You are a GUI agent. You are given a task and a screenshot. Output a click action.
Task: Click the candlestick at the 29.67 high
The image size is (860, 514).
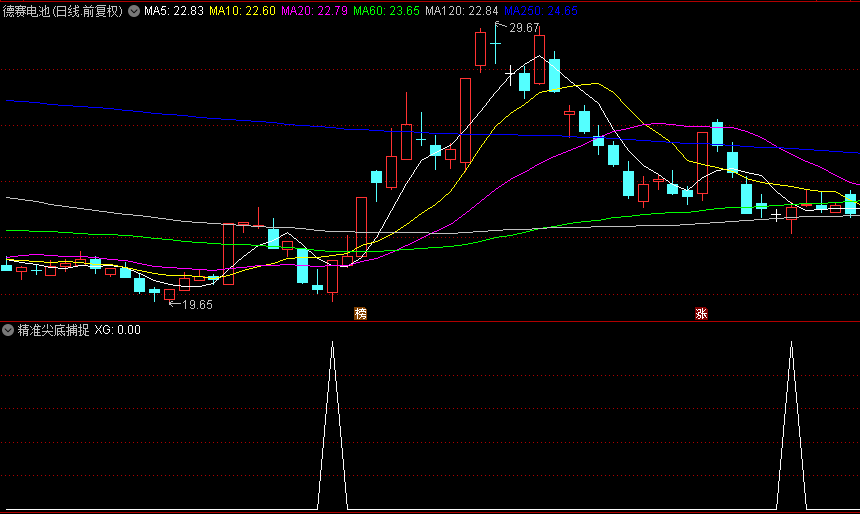[x=495, y=43]
